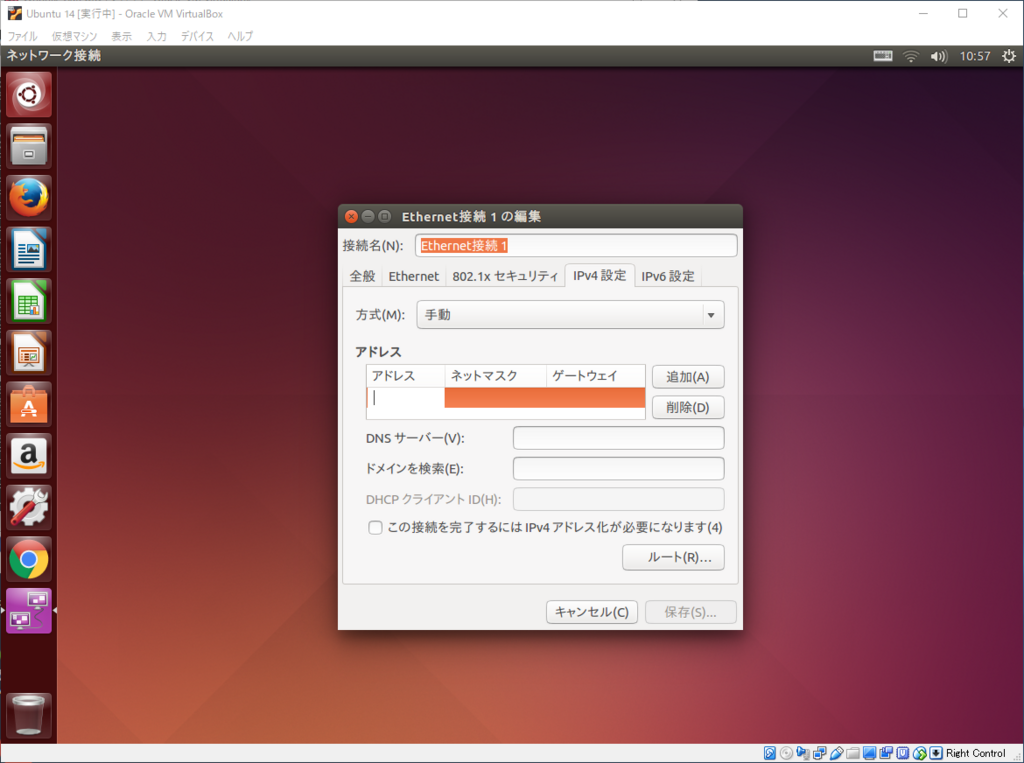
Task: Click VirtualBox optical drive status icon
Action: coord(786,753)
